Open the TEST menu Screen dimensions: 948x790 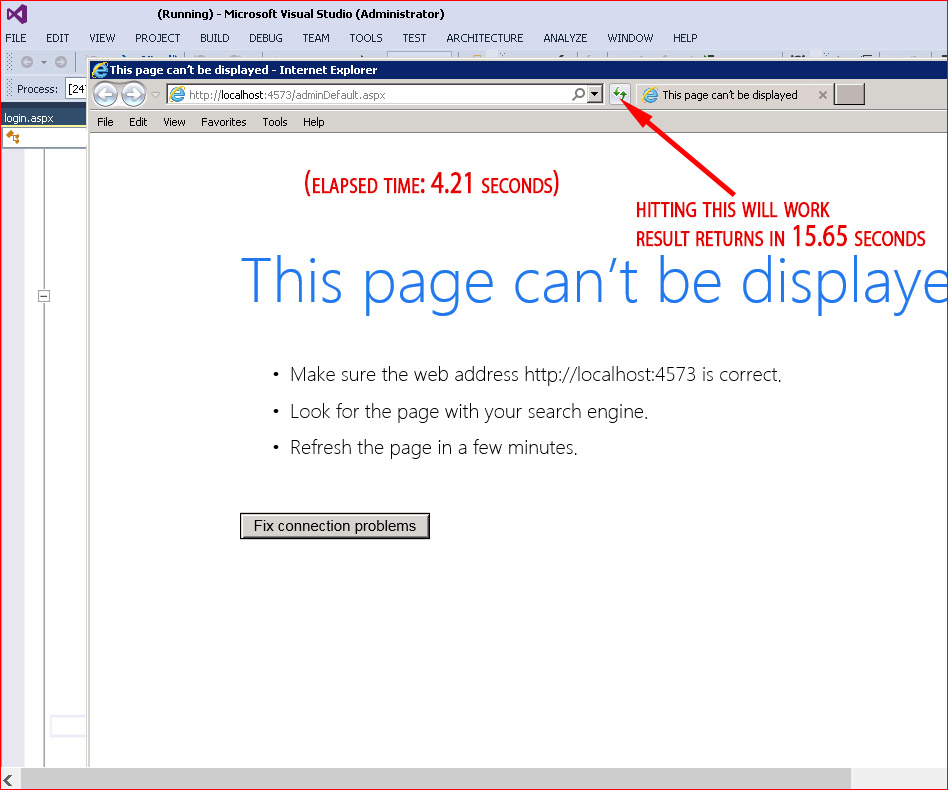pos(414,38)
